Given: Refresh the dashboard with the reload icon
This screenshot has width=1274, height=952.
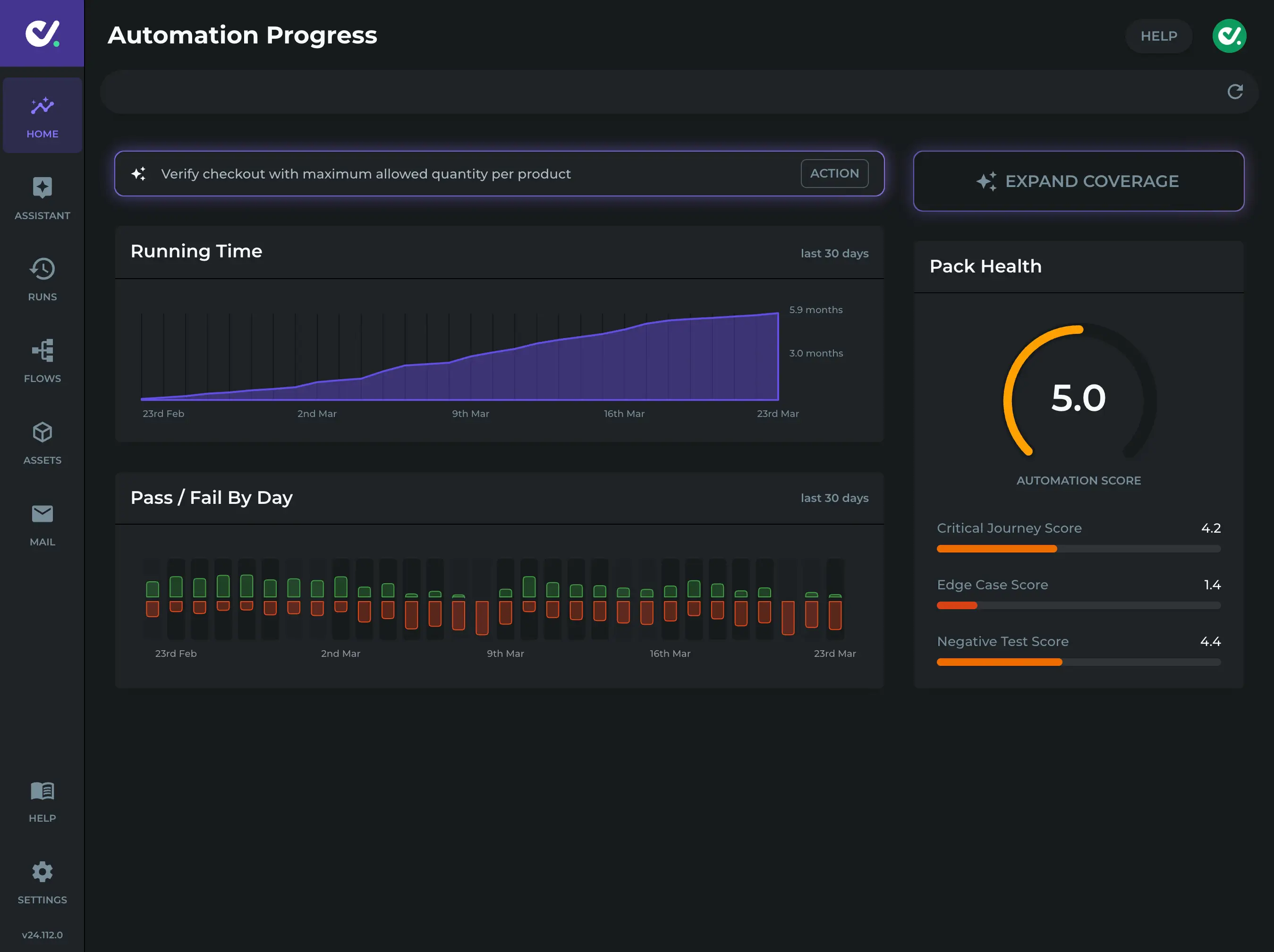Looking at the screenshot, I should click(1235, 92).
